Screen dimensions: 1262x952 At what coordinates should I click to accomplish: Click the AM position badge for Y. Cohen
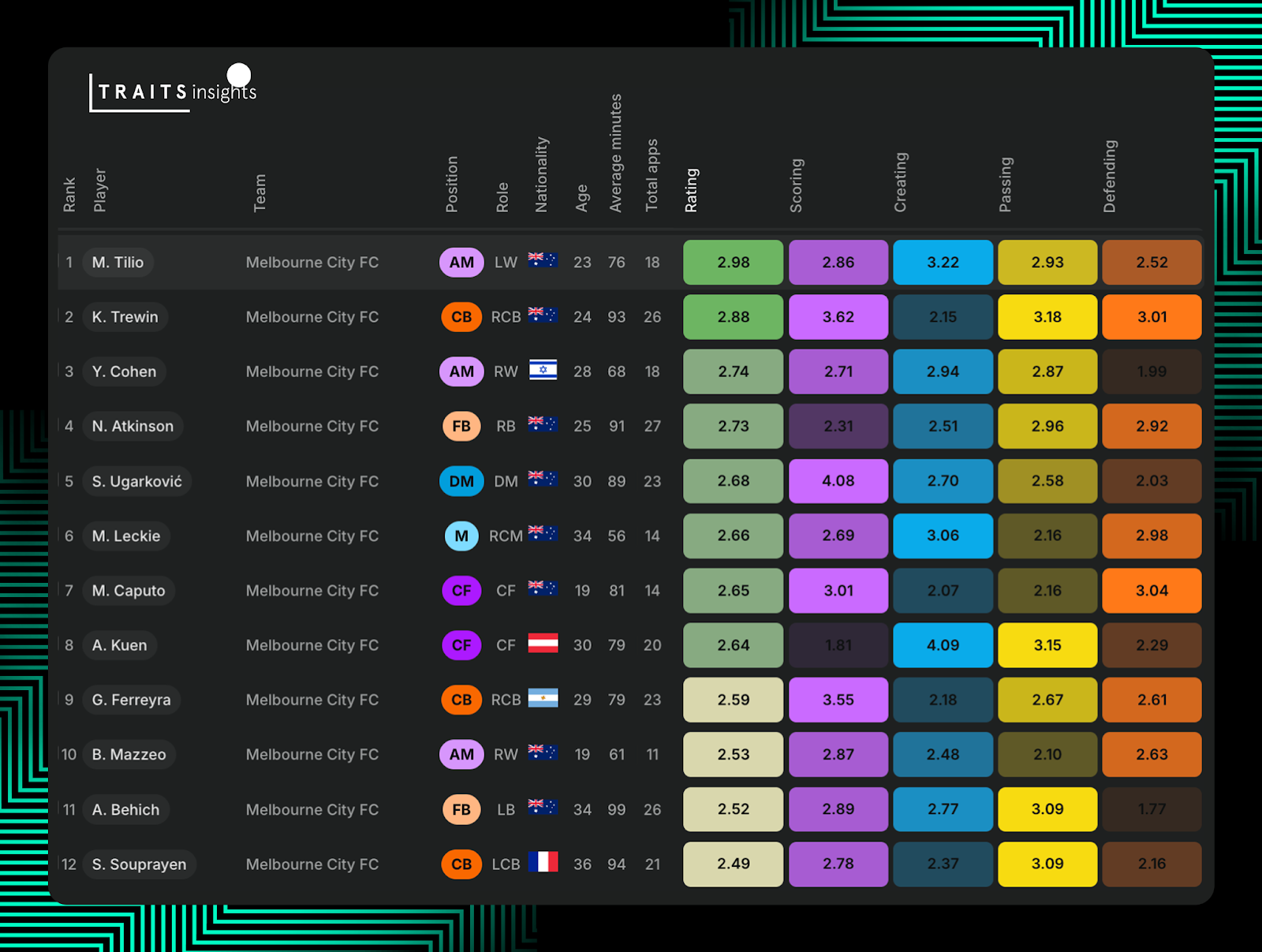pyautogui.click(x=461, y=371)
